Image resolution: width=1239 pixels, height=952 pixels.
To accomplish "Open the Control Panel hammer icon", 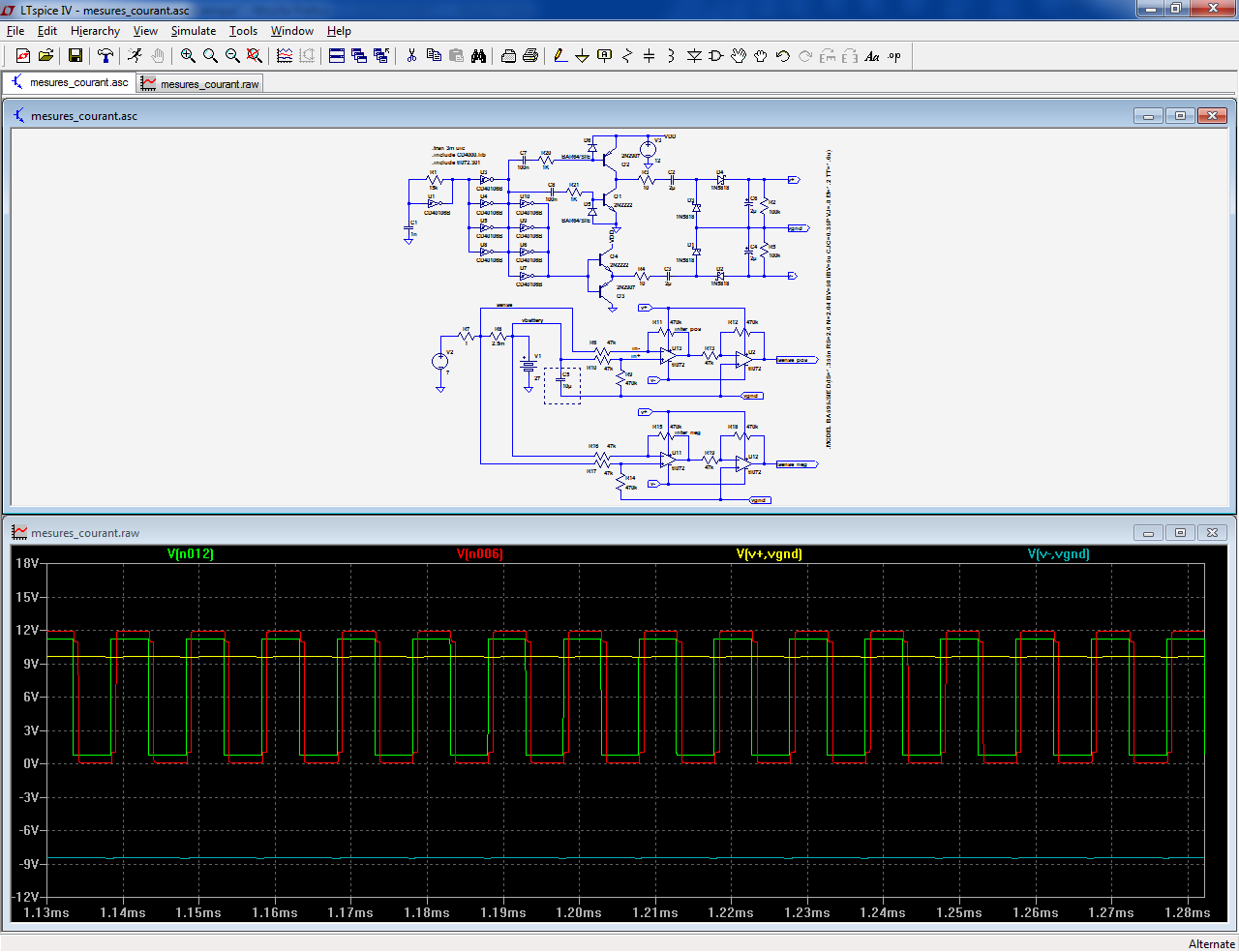I will pos(106,56).
